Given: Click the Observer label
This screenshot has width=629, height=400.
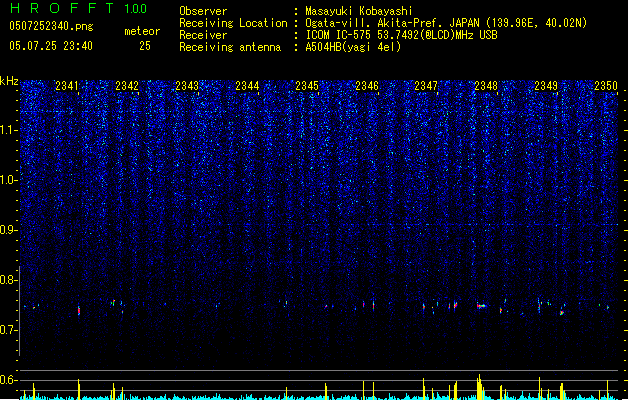Looking at the screenshot, I should (203, 11).
